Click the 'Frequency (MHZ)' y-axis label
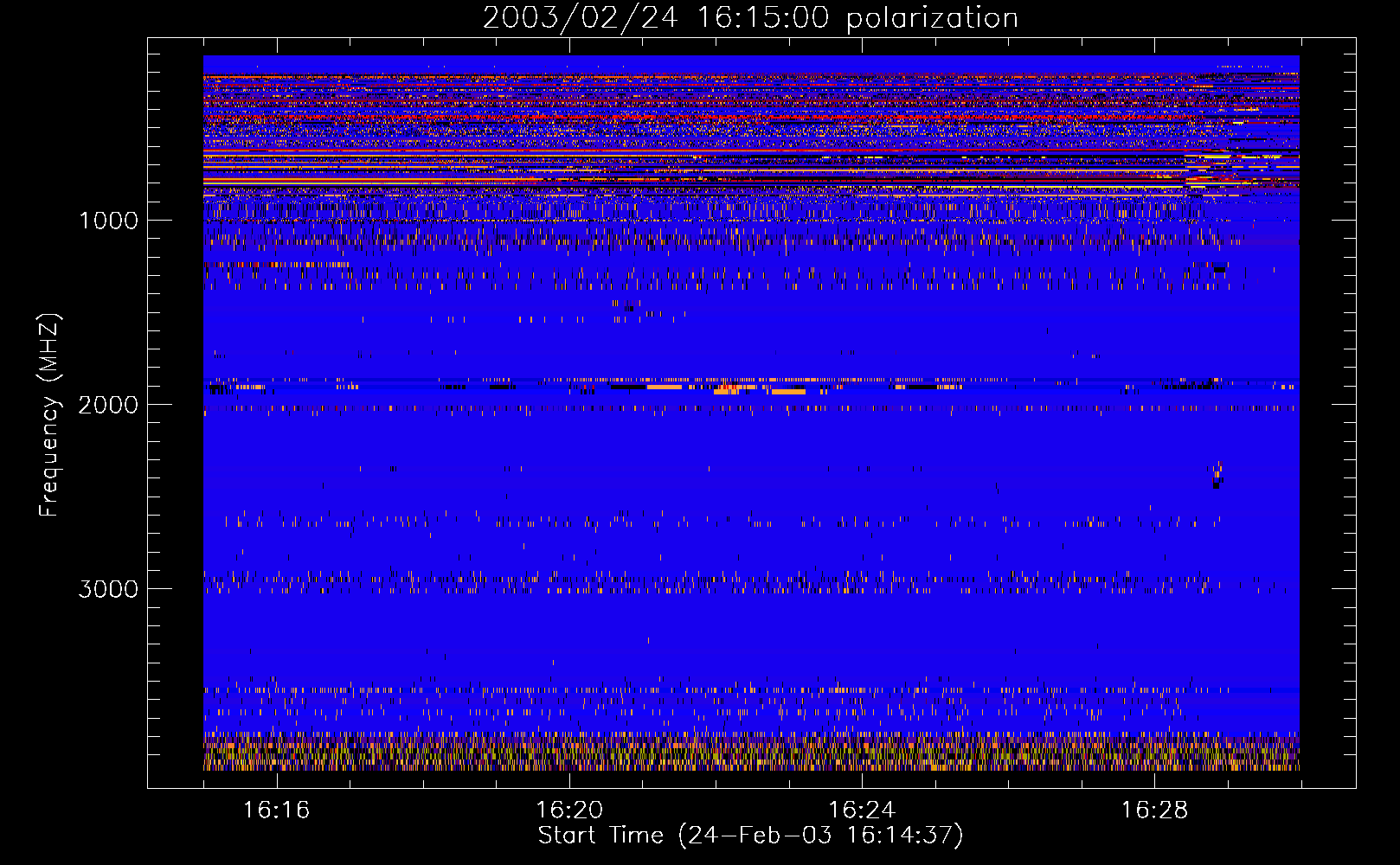 point(49,415)
